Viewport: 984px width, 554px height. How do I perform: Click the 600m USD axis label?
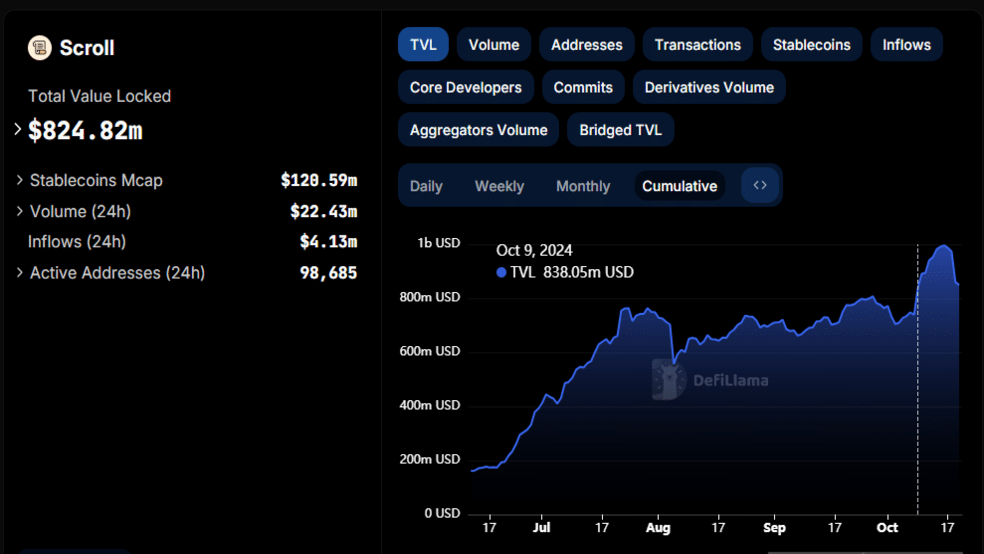click(430, 351)
